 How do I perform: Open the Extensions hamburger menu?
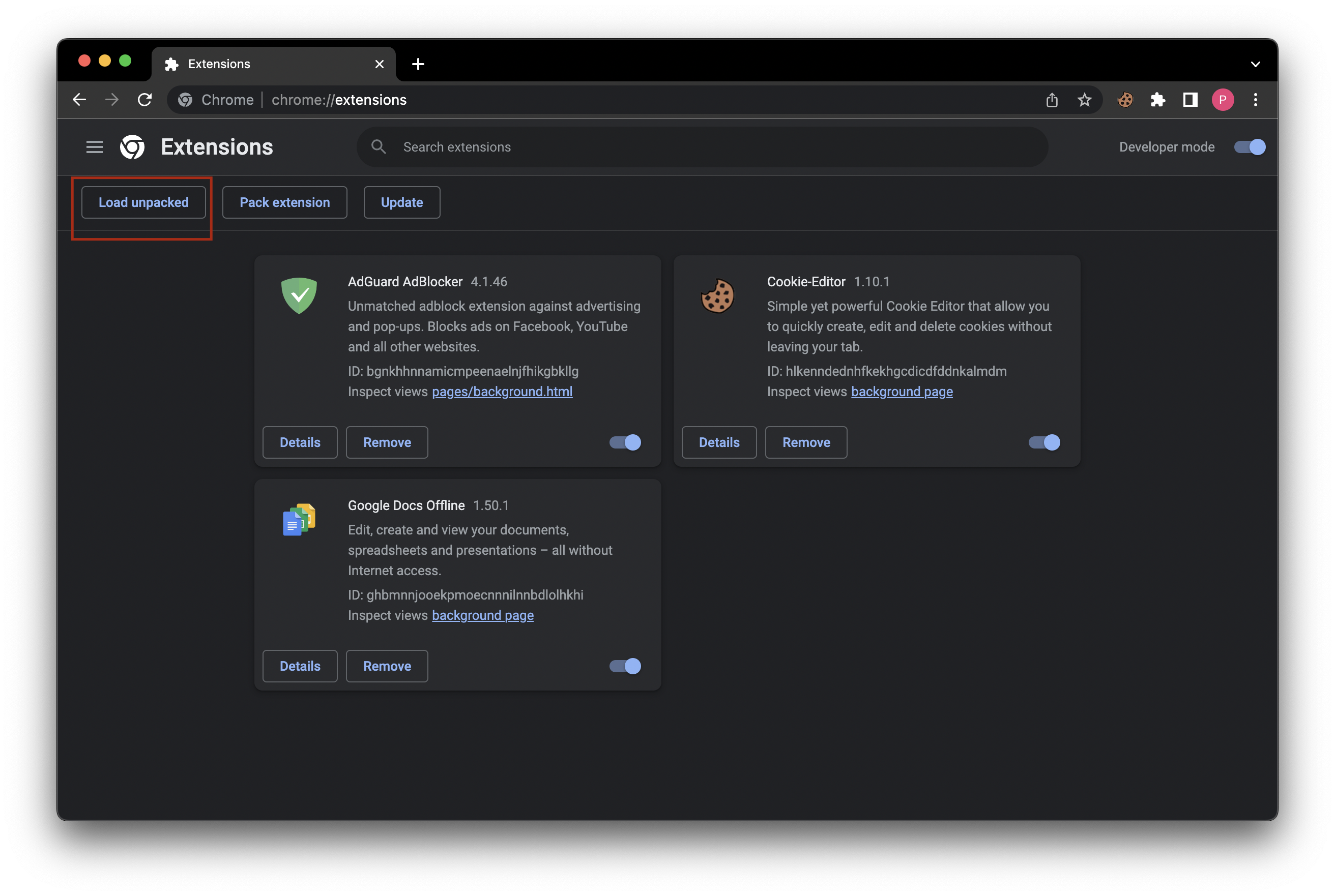pyautogui.click(x=94, y=147)
